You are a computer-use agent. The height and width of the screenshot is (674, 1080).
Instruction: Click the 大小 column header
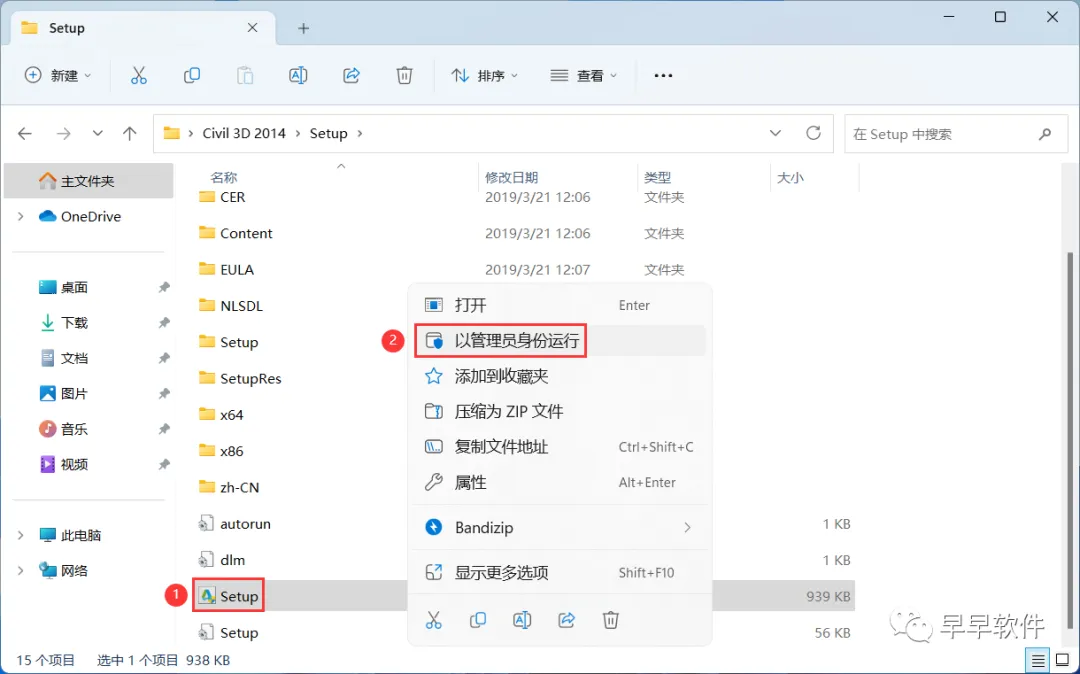click(790, 178)
